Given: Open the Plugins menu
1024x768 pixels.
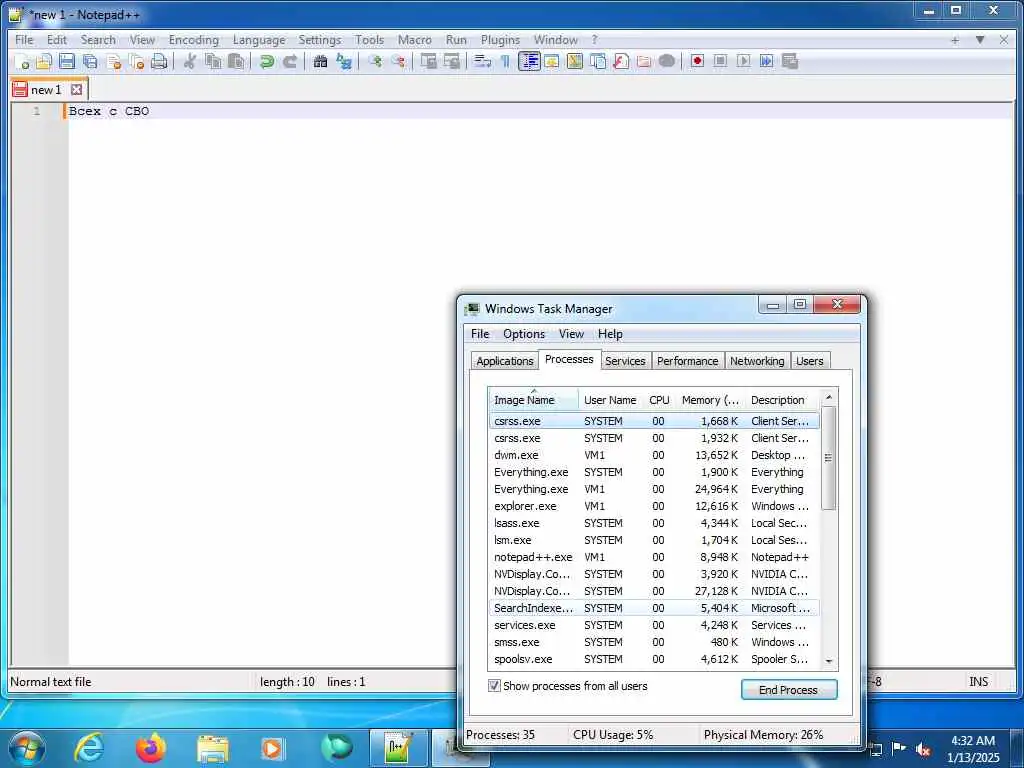Looking at the screenshot, I should (500, 40).
